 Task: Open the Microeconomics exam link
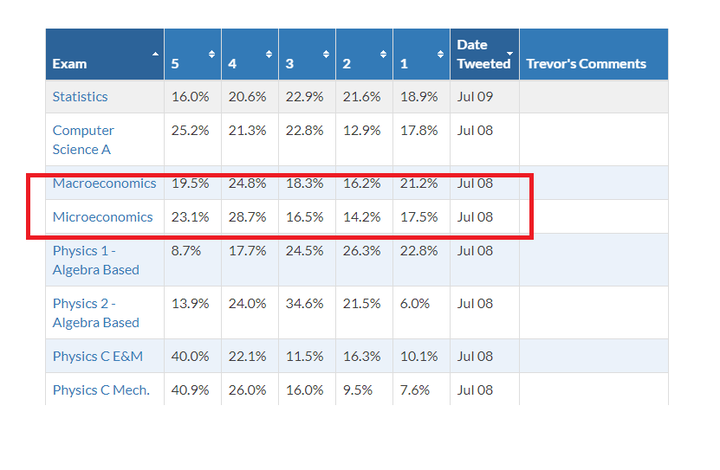click(x=102, y=216)
